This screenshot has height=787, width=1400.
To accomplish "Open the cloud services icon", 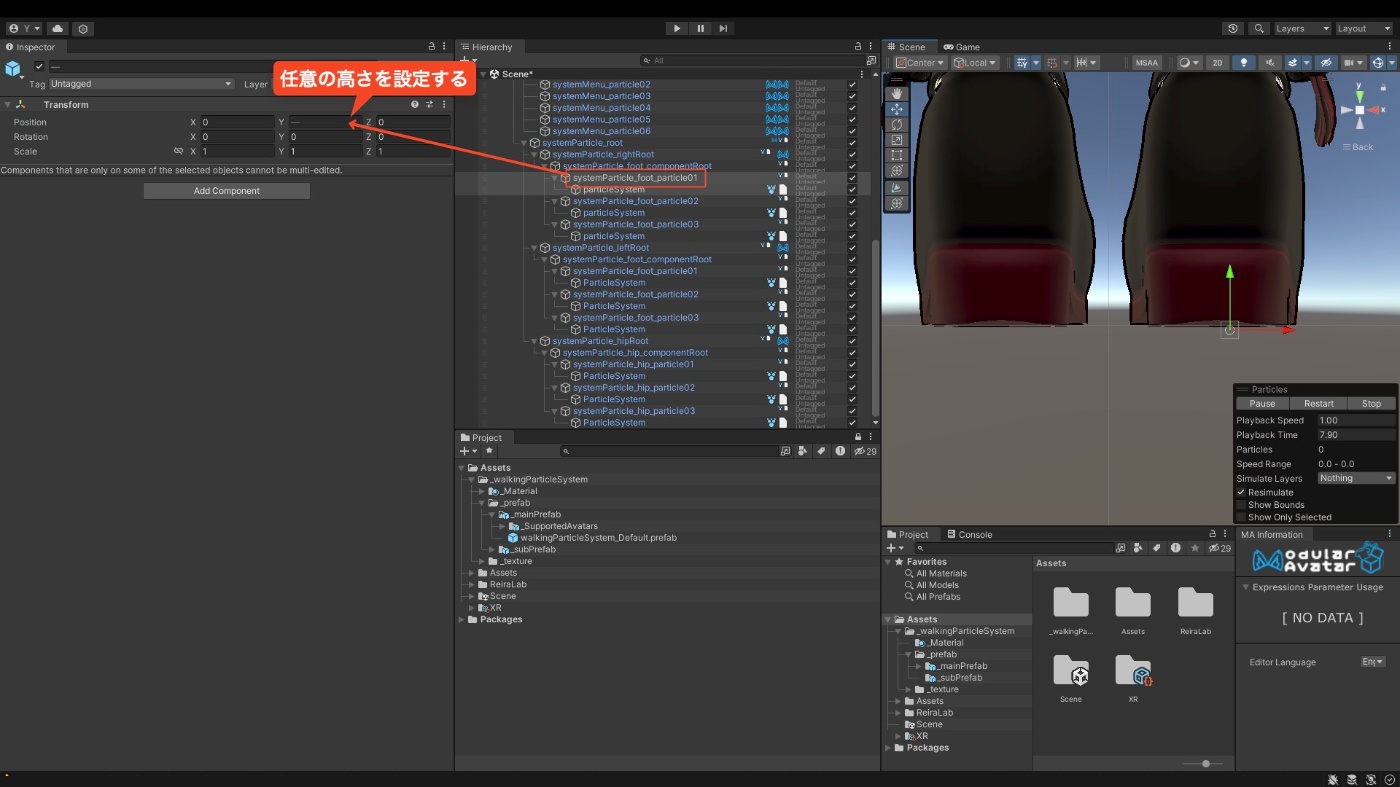I will pyautogui.click(x=58, y=29).
